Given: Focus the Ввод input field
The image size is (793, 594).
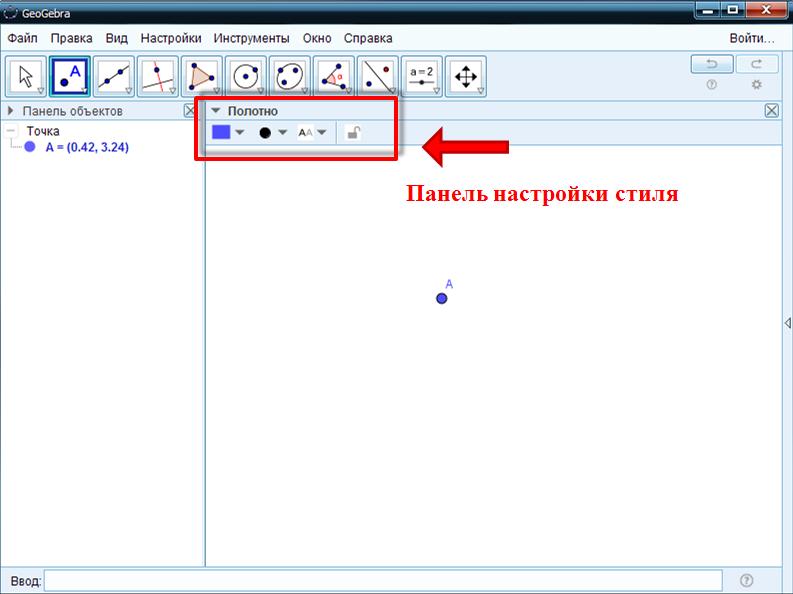Looking at the screenshot, I should [x=383, y=580].
